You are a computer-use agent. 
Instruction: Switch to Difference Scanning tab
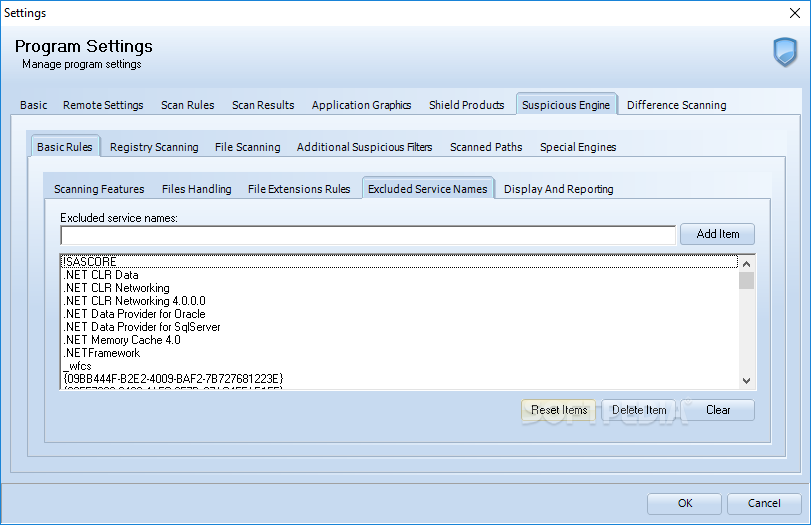677,105
